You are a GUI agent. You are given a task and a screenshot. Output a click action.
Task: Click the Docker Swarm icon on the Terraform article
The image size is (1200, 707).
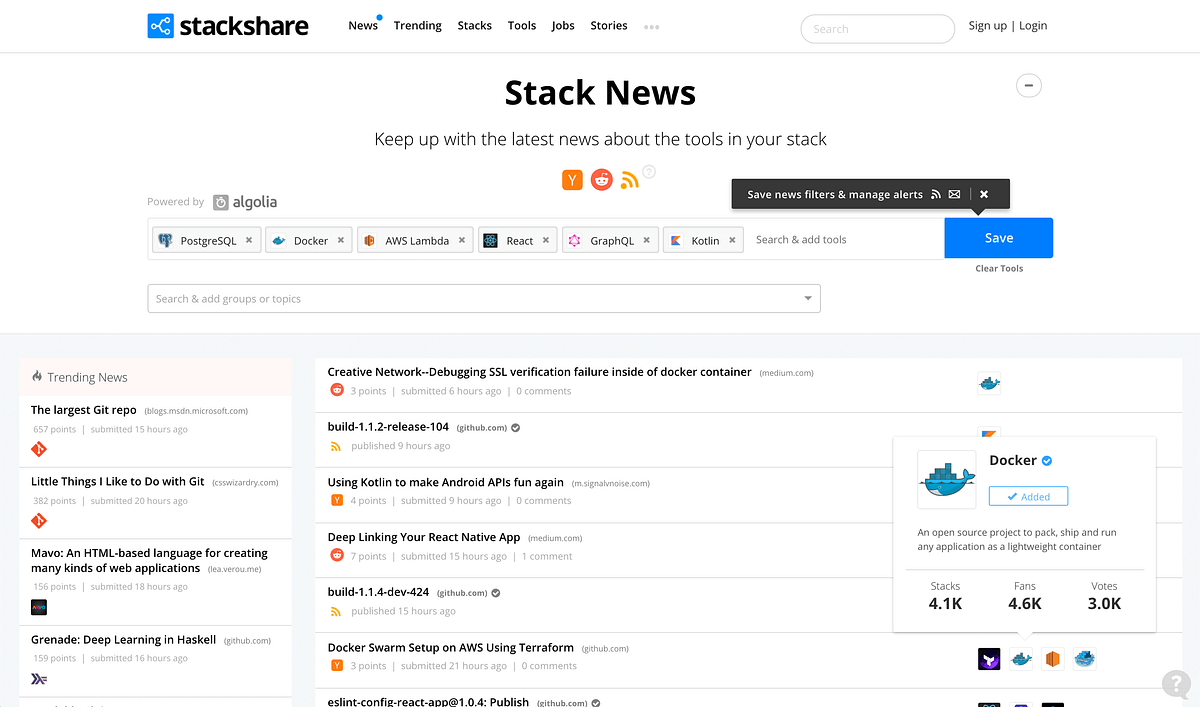(1084, 658)
